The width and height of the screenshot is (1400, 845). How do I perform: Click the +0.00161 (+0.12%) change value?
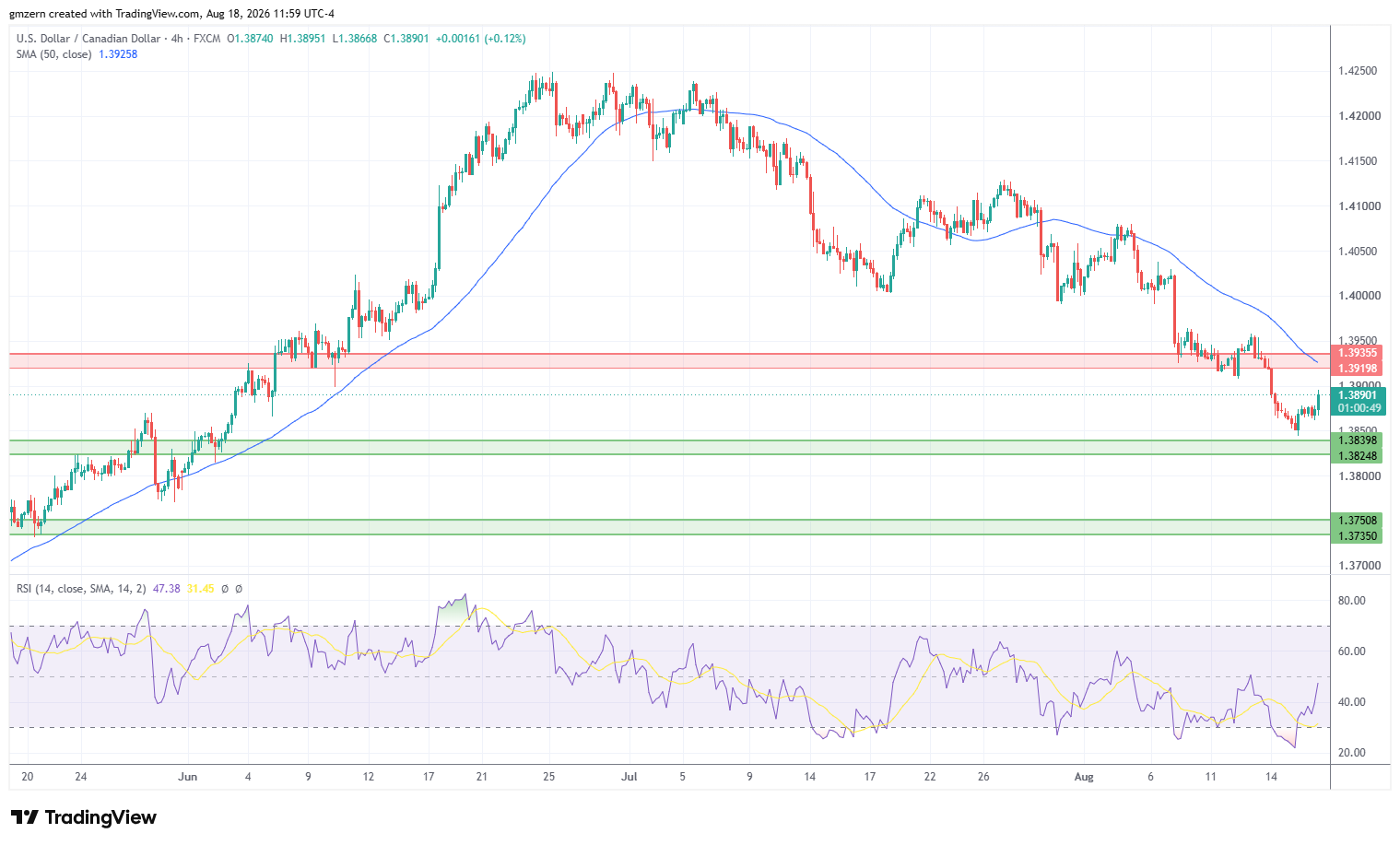click(x=480, y=39)
